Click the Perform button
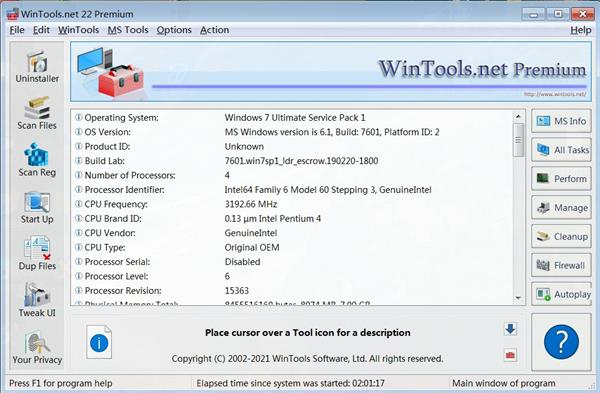The height and width of the screenshot is (393, 600). (561, 179)
